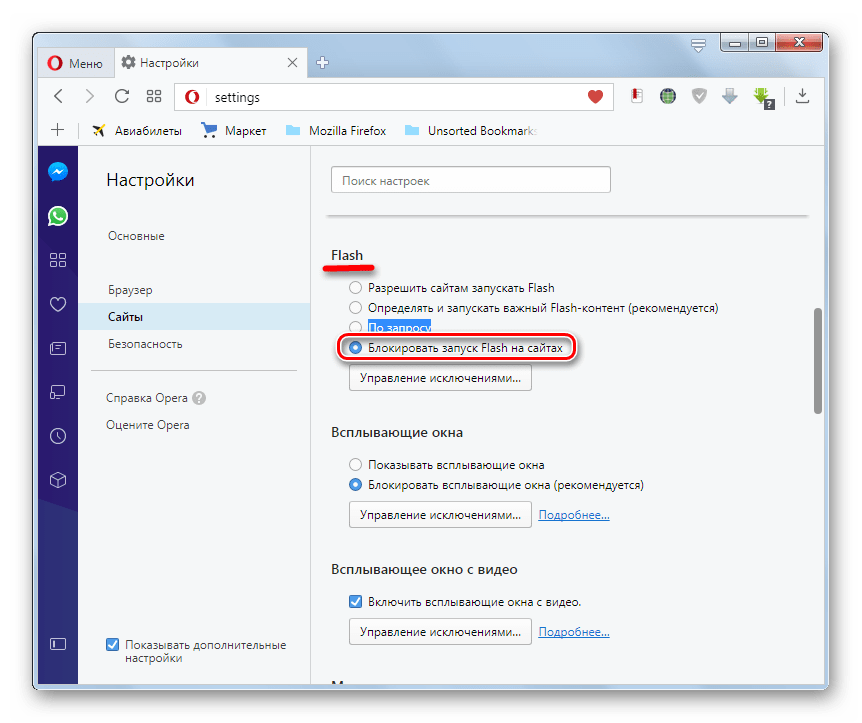The width and height of the screenshot is (862, 723).
Task: Click the 'Поиск настроек' search field
Action: coord(470,181)
